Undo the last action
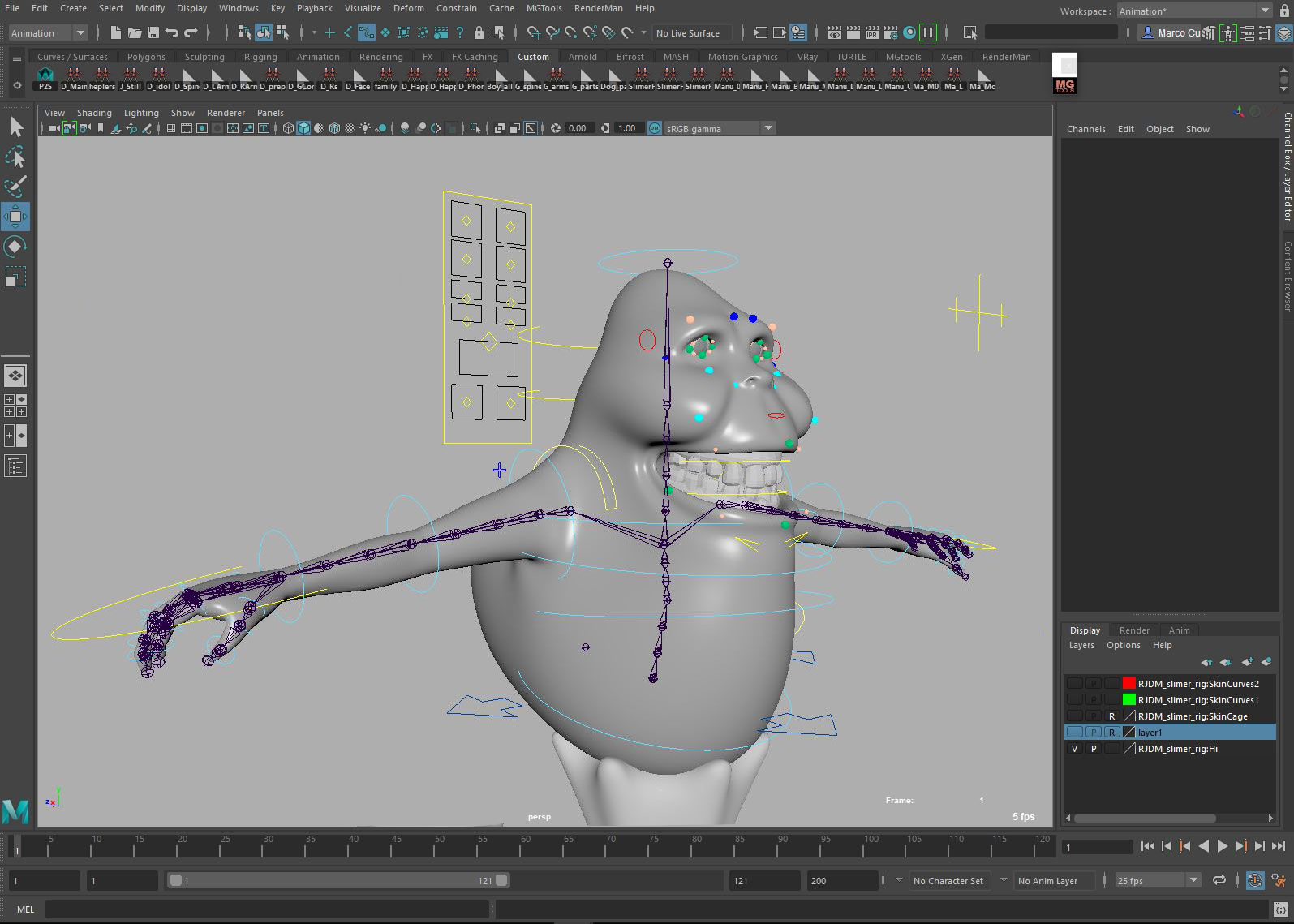Viewport: 1294px width, 924px height. point(171,32)
